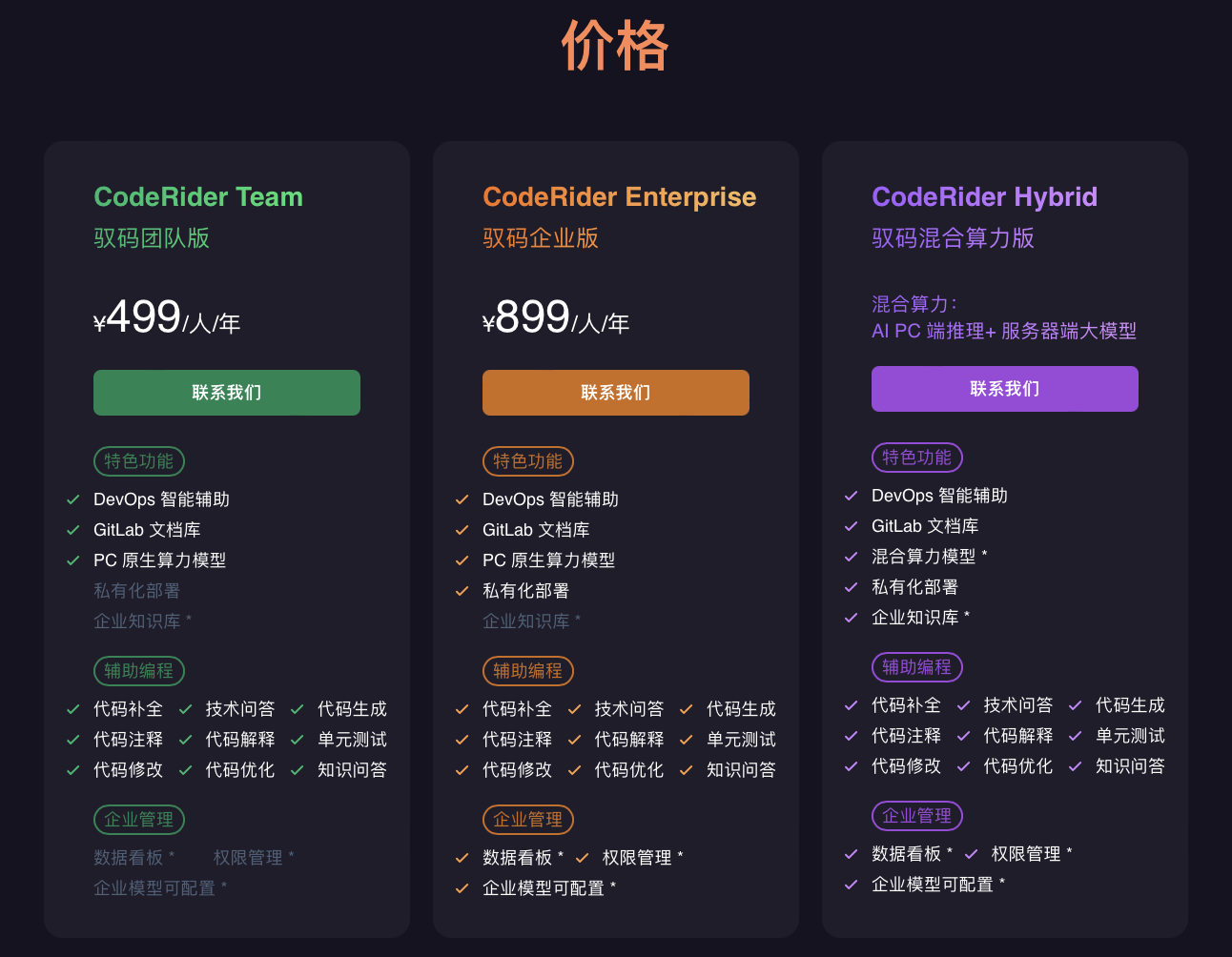Click the greyed 企业知识库 item in Team card

click(x=142, y=621)
